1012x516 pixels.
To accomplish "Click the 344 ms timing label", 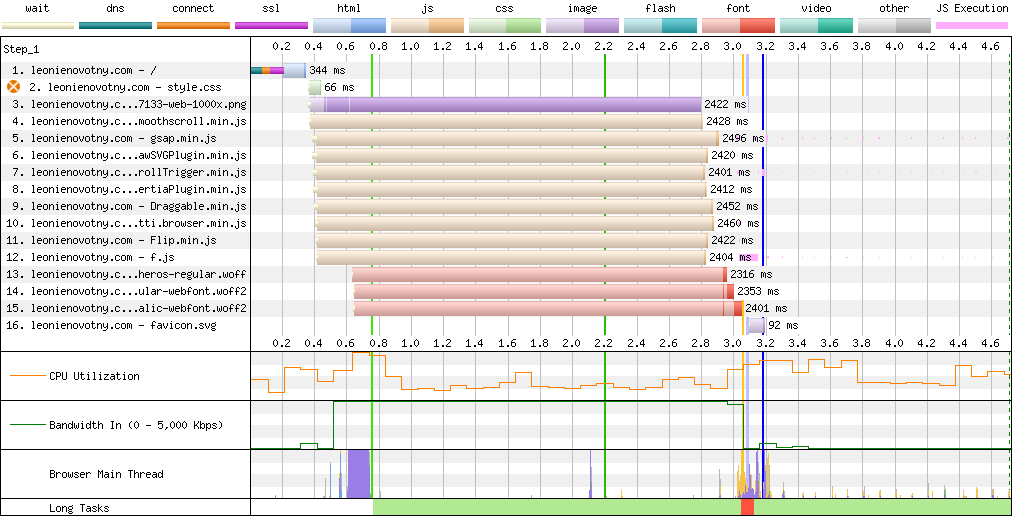I will pos(328,70).
